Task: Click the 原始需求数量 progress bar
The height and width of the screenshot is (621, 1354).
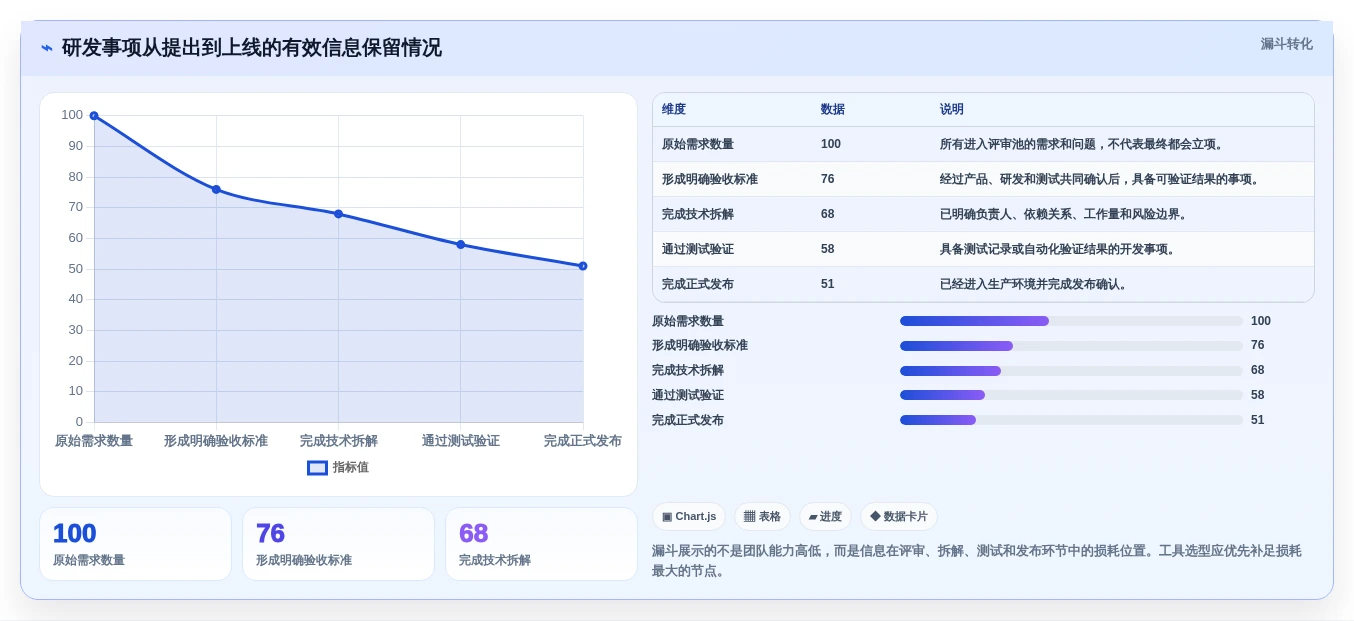Action: click(x=1071, y=321)
